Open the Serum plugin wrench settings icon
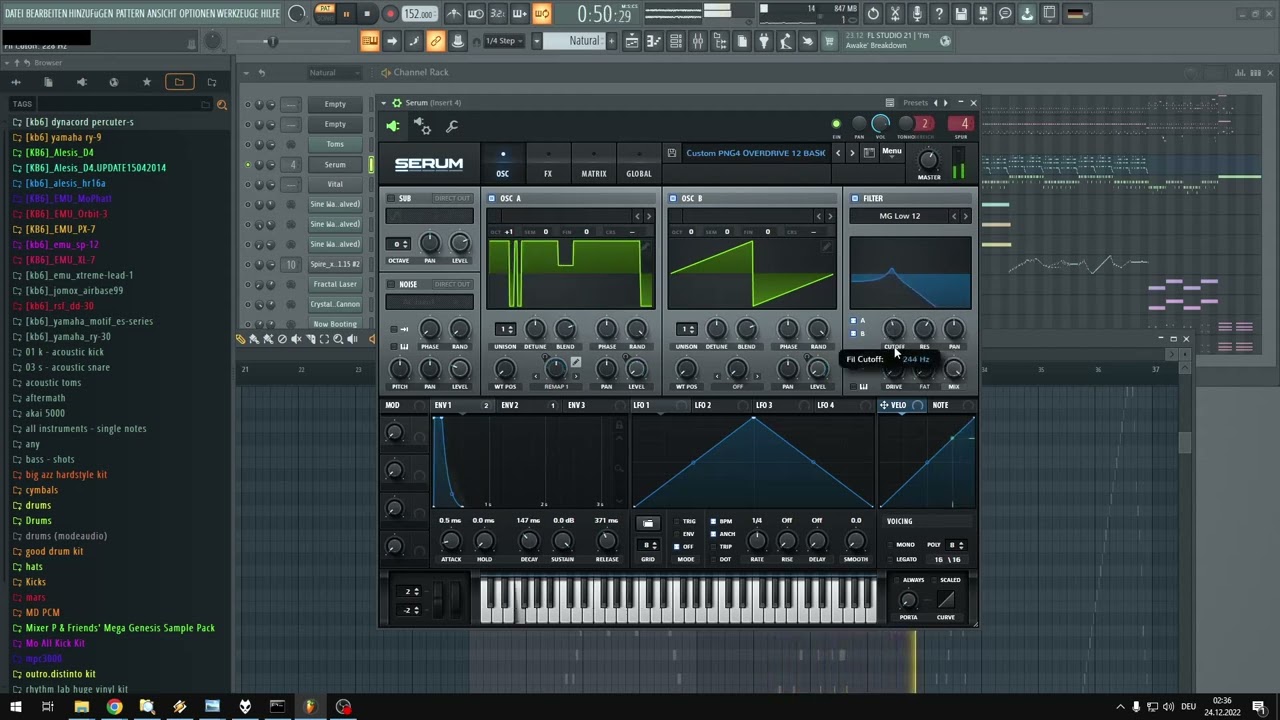Screen dimensions: 1280x720 click(452, 126)
